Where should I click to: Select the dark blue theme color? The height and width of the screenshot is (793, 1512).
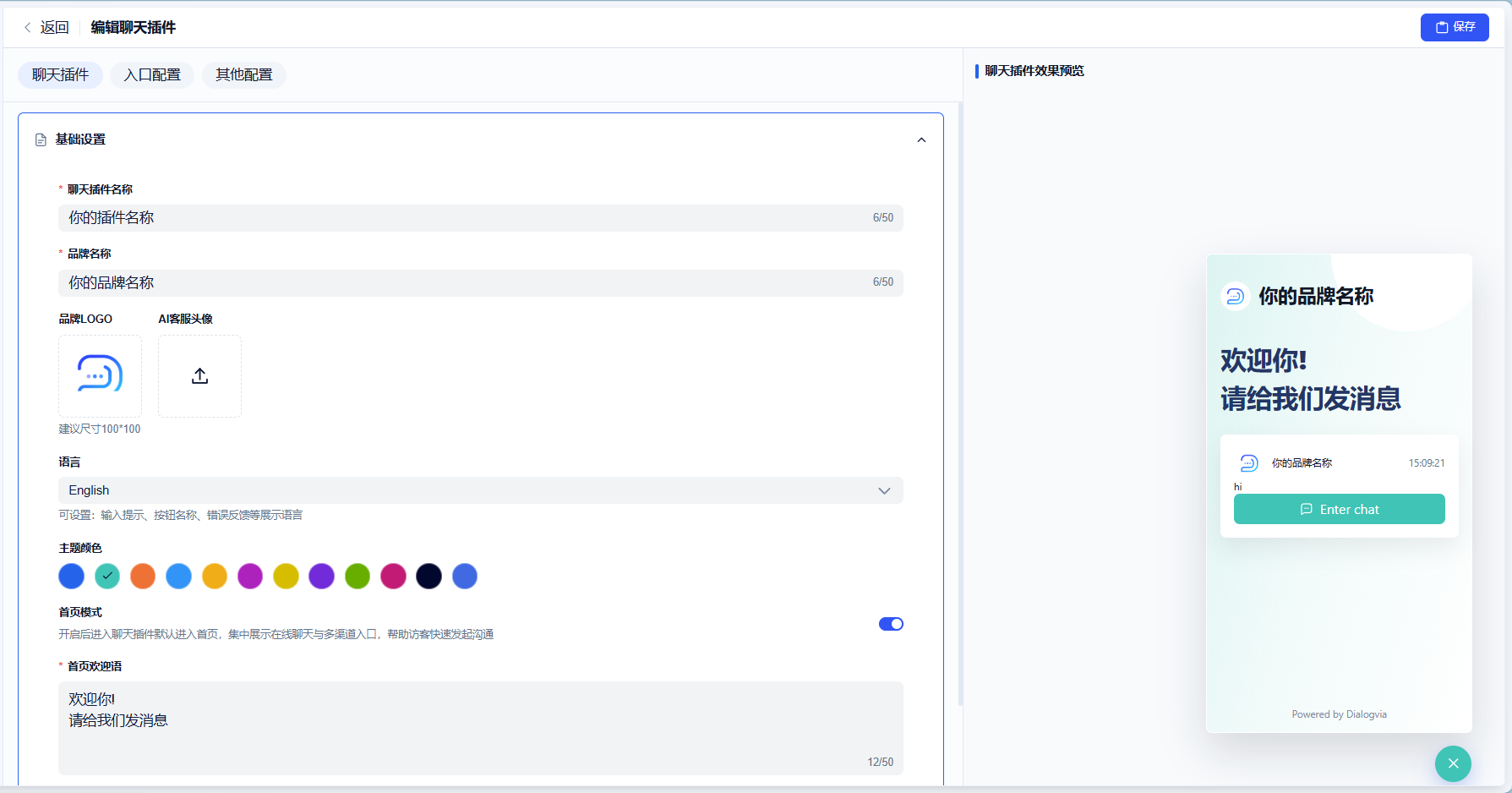pos(72,577)
